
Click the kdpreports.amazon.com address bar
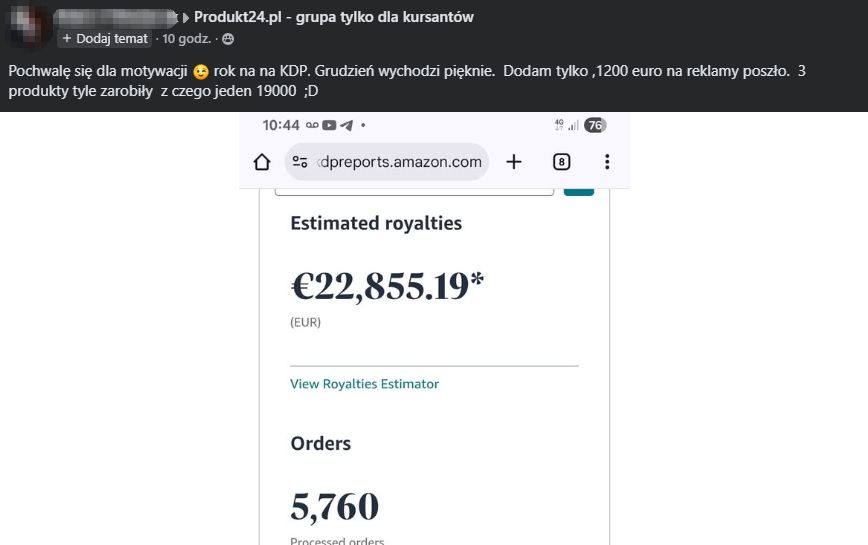pyautogui.click(x=398, y=162)
